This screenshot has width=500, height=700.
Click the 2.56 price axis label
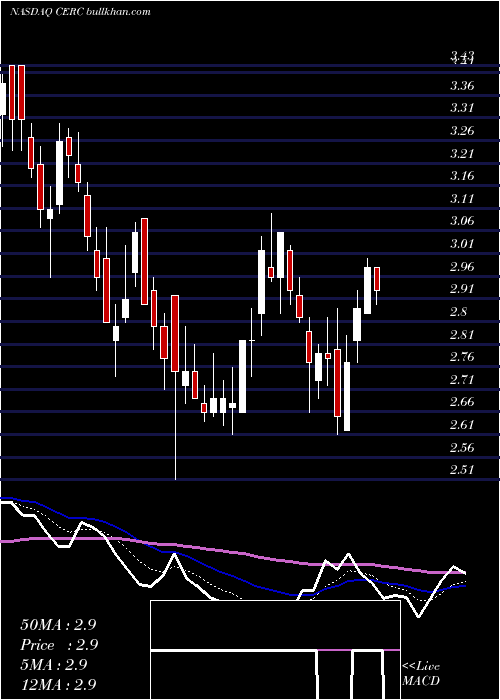pyautogui.click(x=462, y=447)
